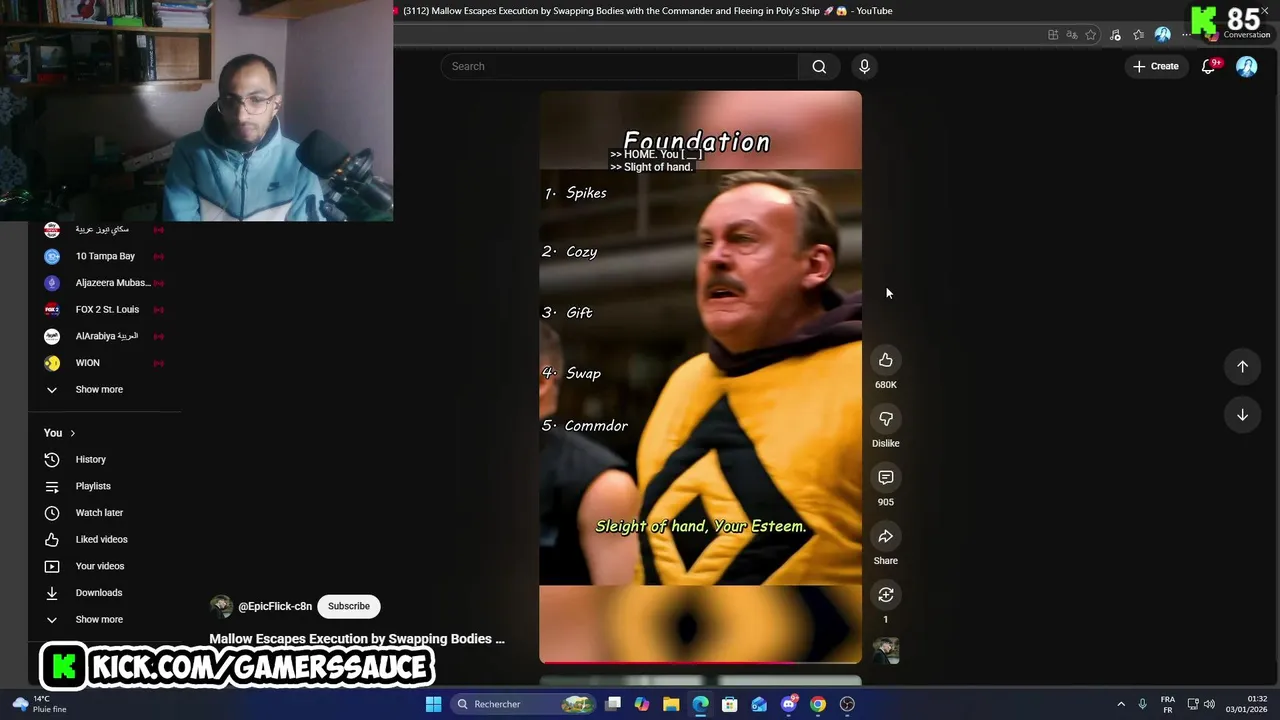Open Edge media control icon
1280x720 pixels.
[x=1115, y=35]
